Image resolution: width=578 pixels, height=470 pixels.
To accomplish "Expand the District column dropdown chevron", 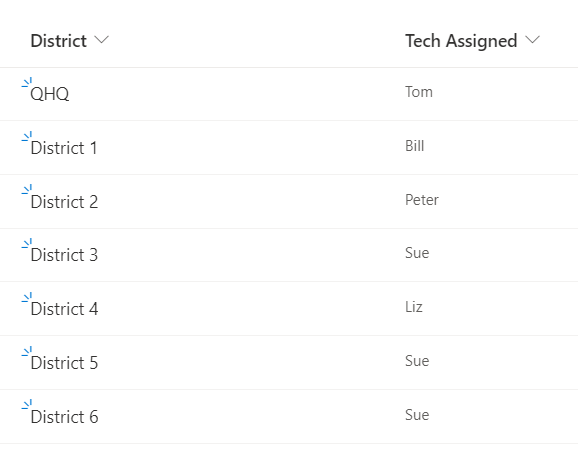I will [101, 40].
